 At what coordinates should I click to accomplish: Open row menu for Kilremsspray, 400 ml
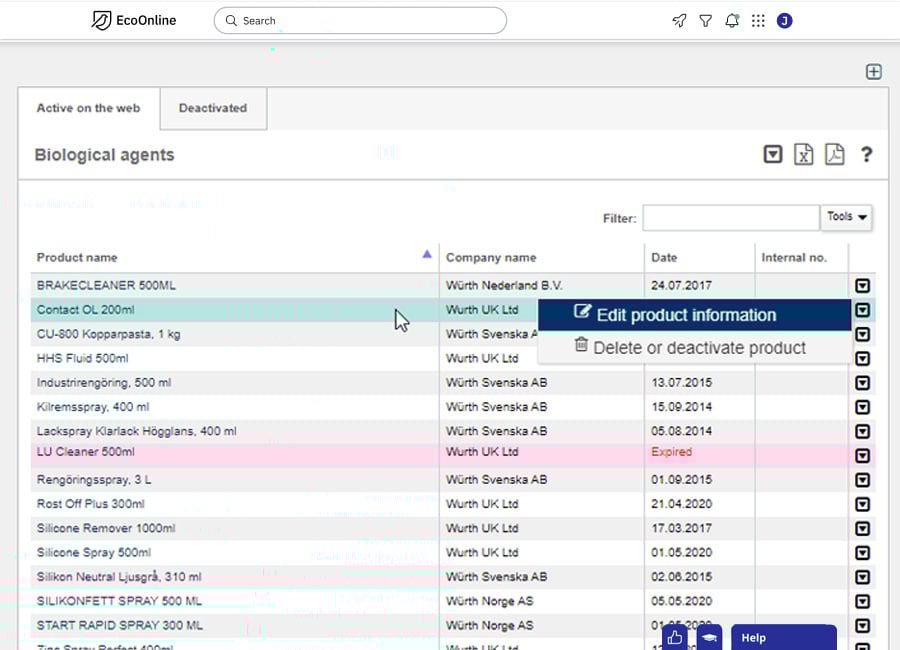(x=862, y=407)
